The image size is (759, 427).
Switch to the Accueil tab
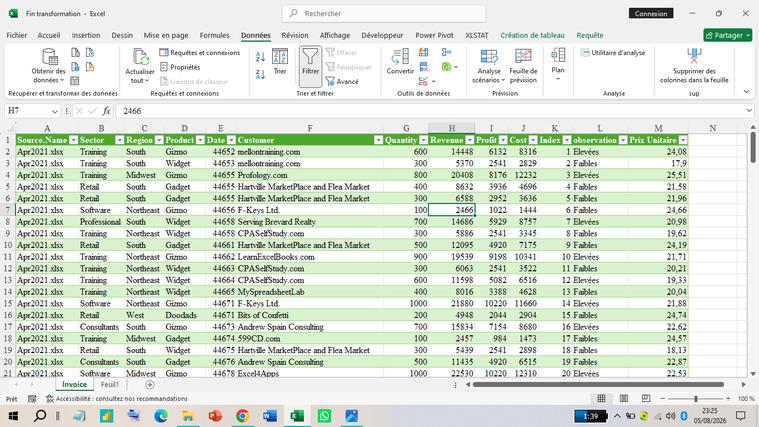pyautogui.click(x=49, y=35)
